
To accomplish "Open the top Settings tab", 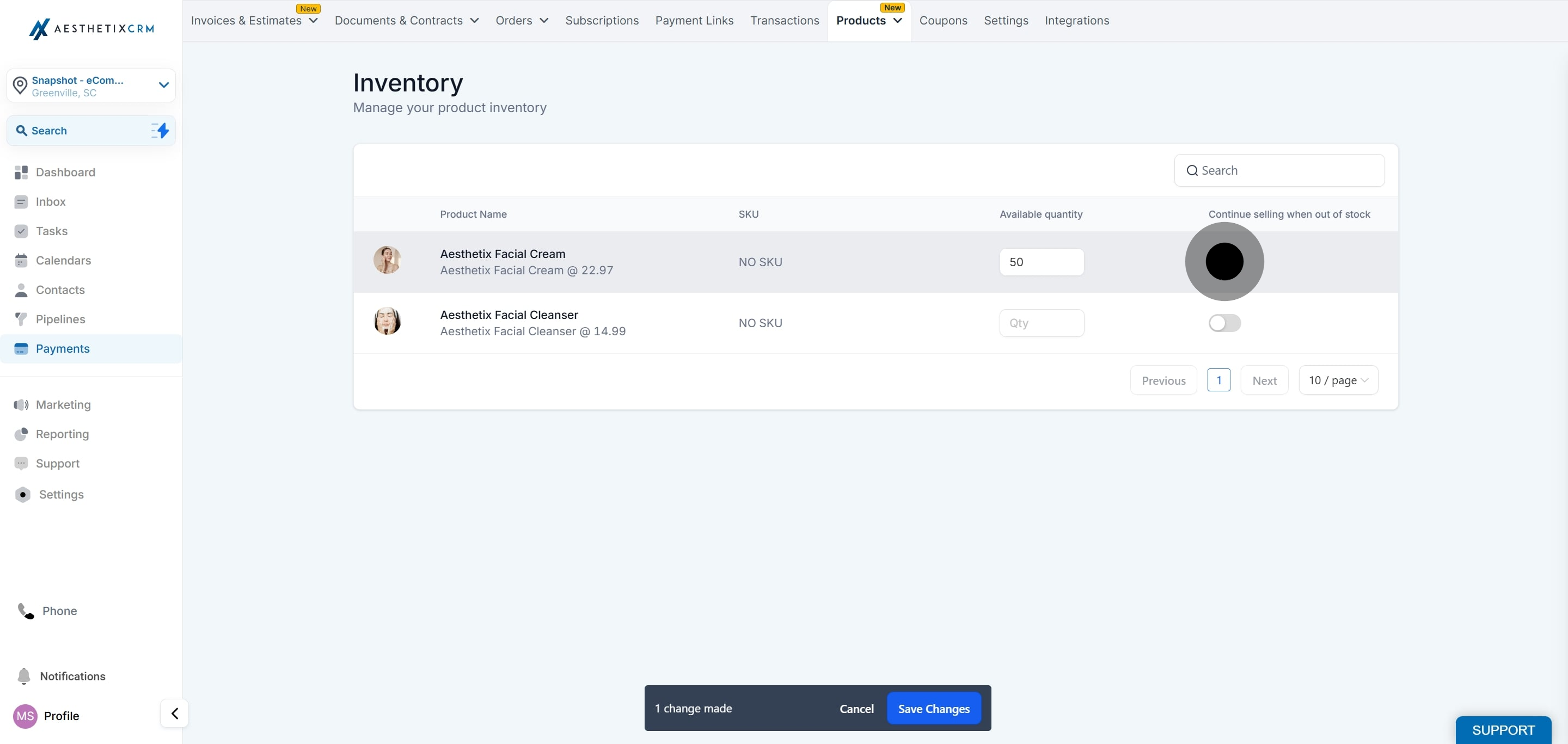I will tap(1006, 21).
